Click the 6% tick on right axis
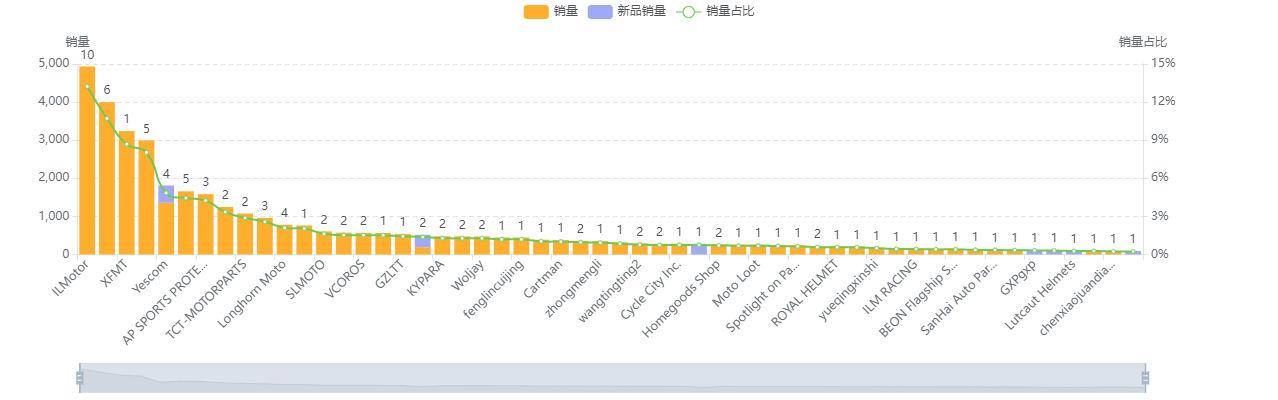The image size is (1278, 400). pyautogui.click(x=1159, y=178)
